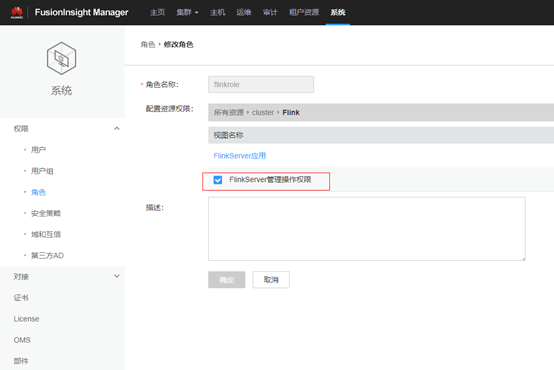The image size is (554, 370).
Task: Click the 角色 breadcrumb link
Action: click(x=148, y=45)
